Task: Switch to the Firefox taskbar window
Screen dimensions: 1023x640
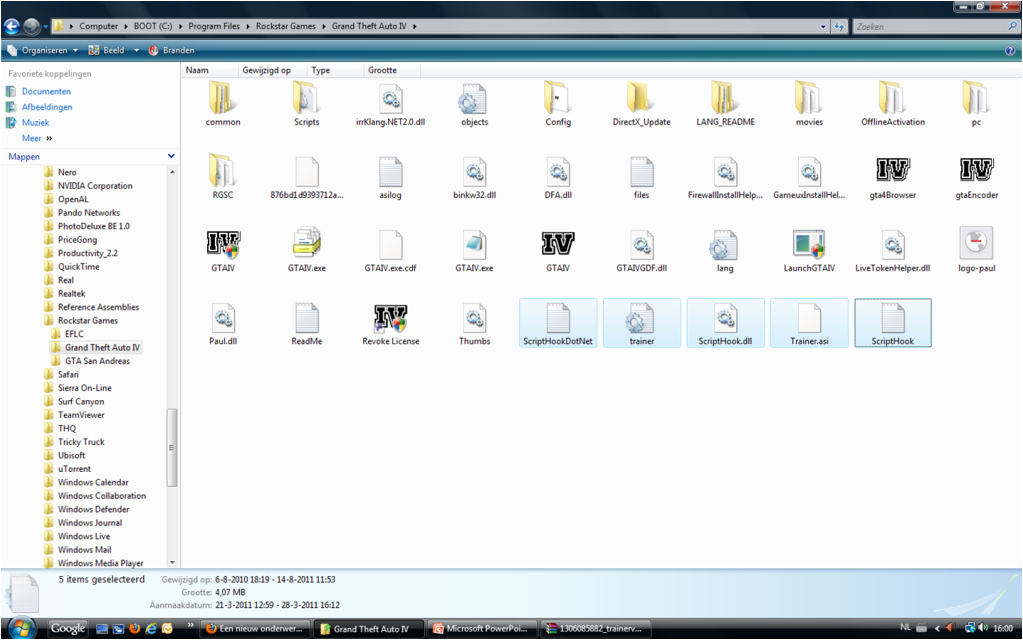Action: [256, 629]
